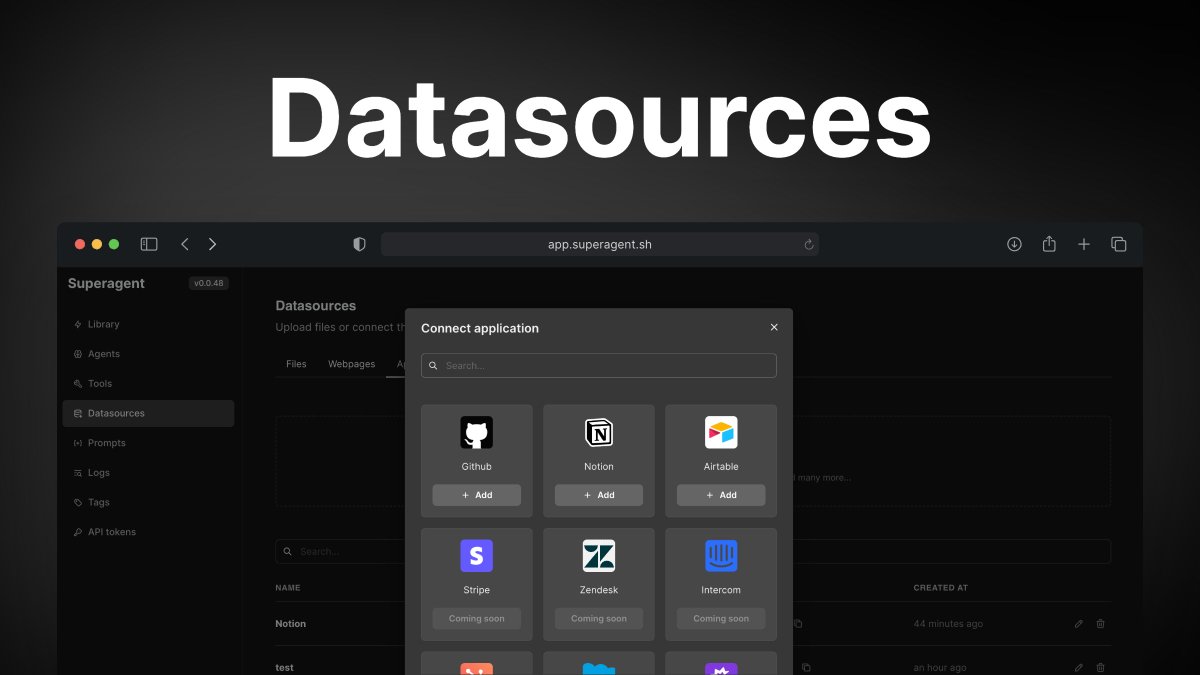Click the Intercom logo icon

(x=721, y=556)
